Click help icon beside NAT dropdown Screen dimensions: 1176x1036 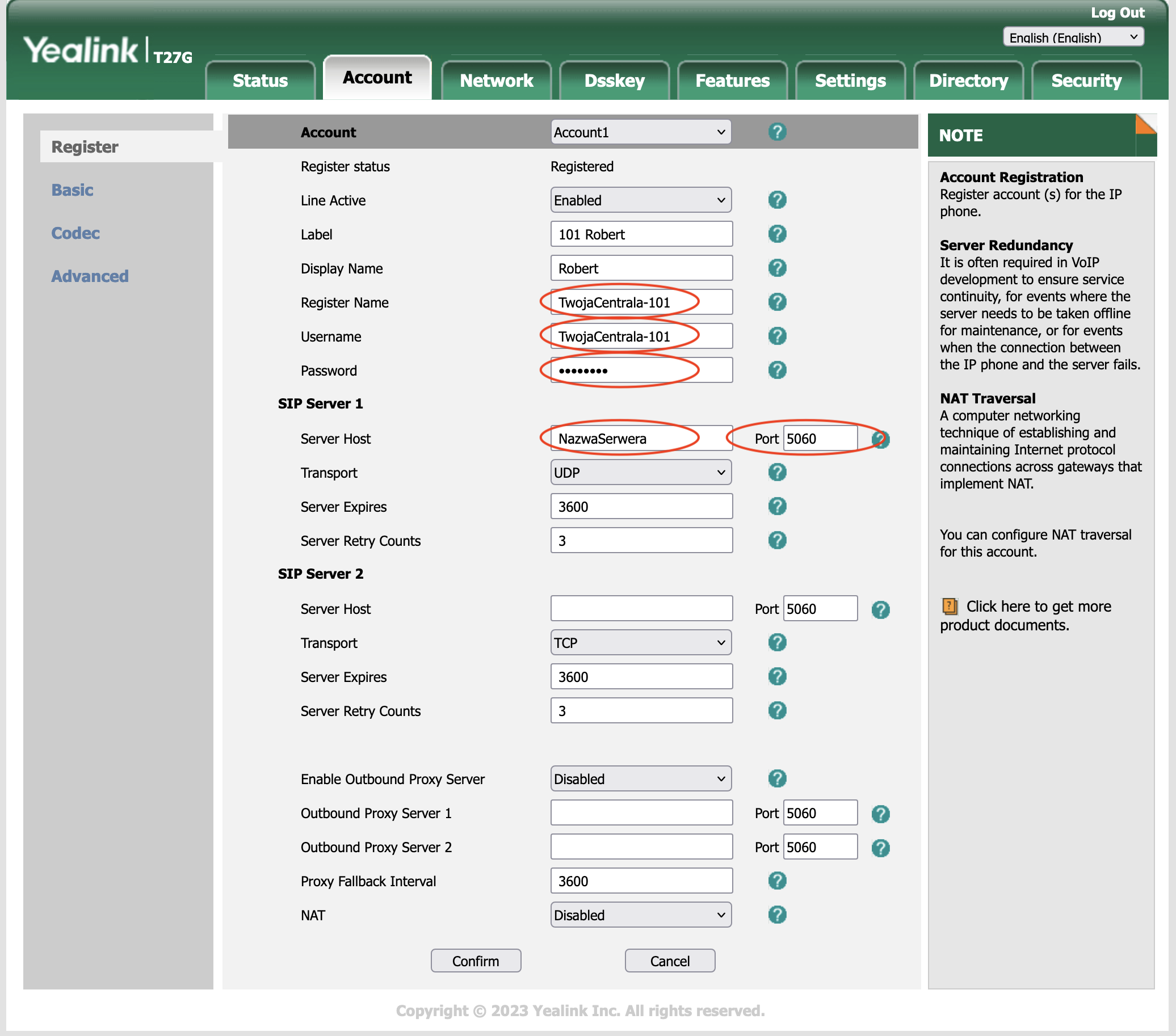(776, 915)
